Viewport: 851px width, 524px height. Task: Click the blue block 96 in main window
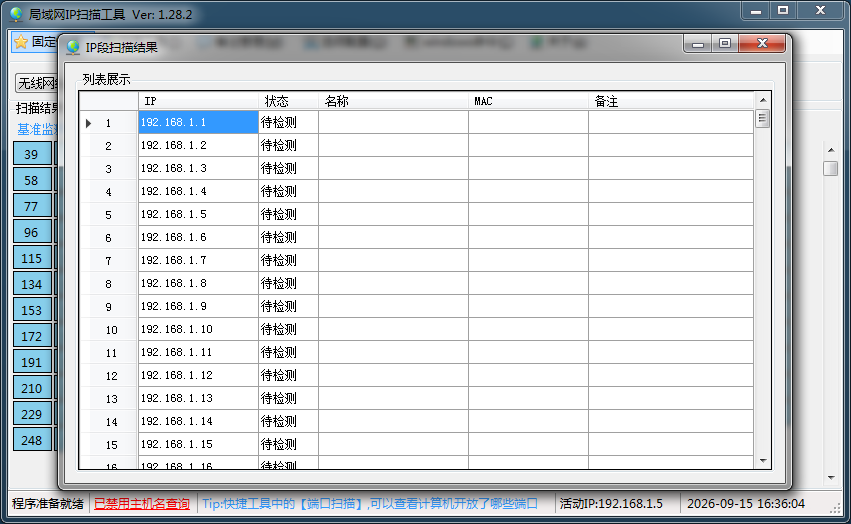(32, 232)
